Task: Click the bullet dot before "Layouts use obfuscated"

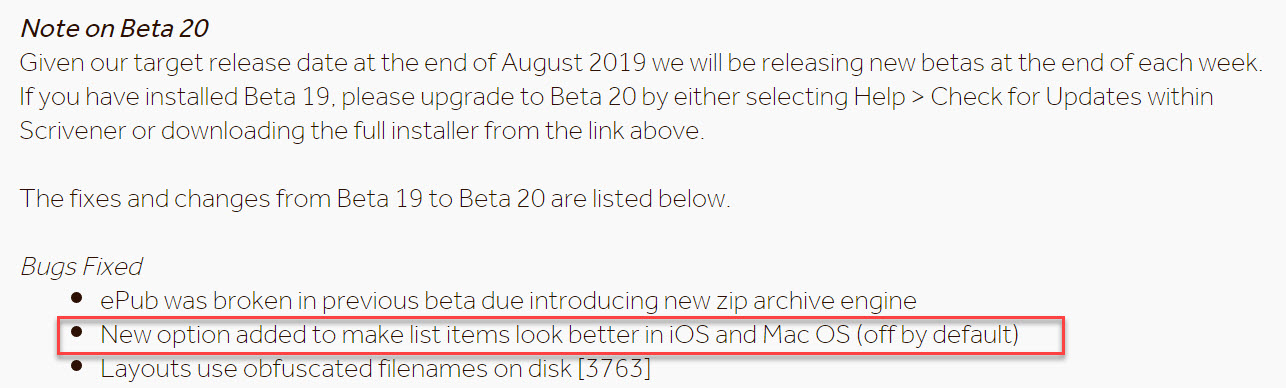Action: [77, 368]
